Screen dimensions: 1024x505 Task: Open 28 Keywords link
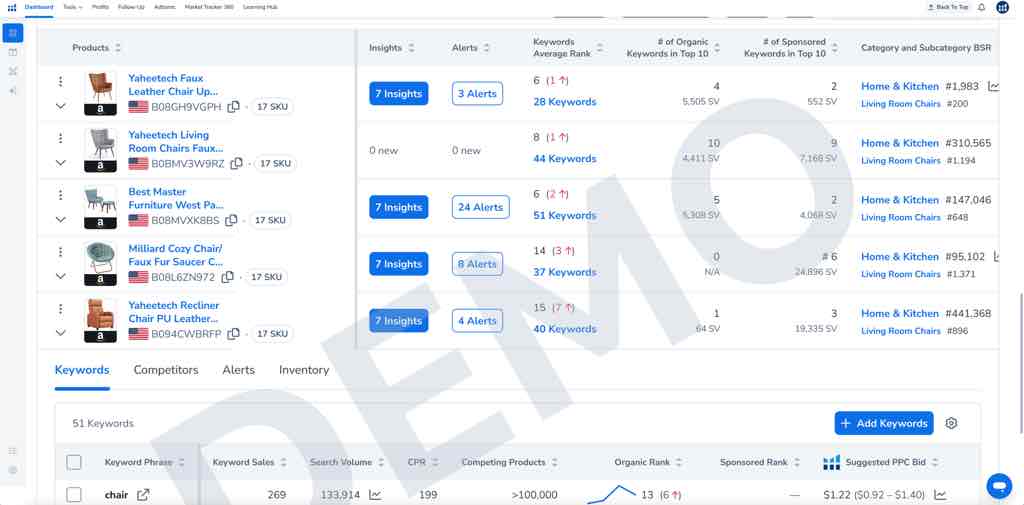565,102
